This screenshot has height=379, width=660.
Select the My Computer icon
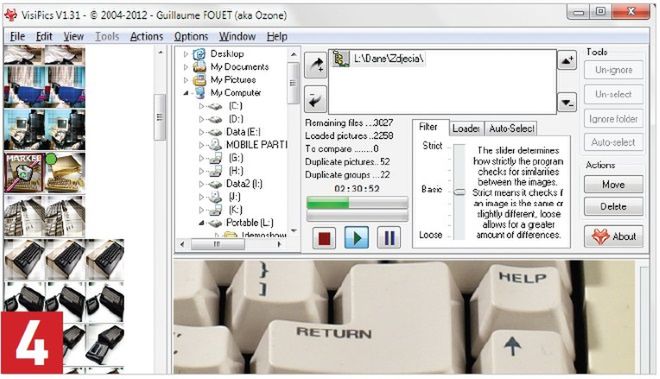(x=200, y=93)
